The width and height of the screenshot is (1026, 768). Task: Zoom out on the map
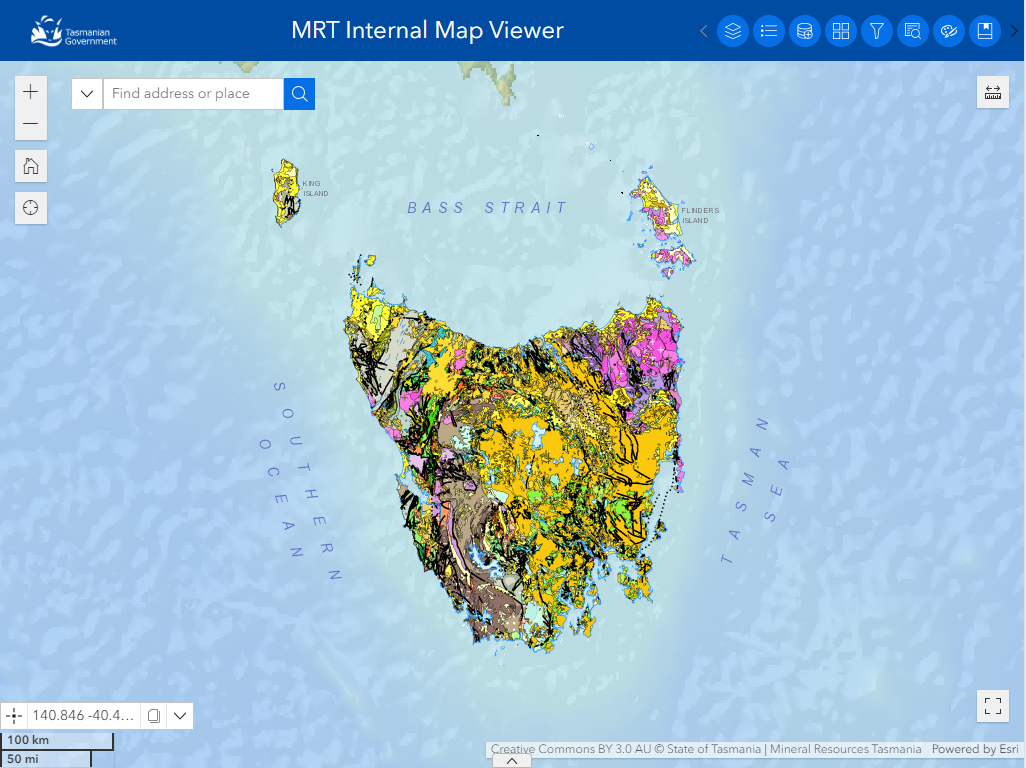[31, 124]
